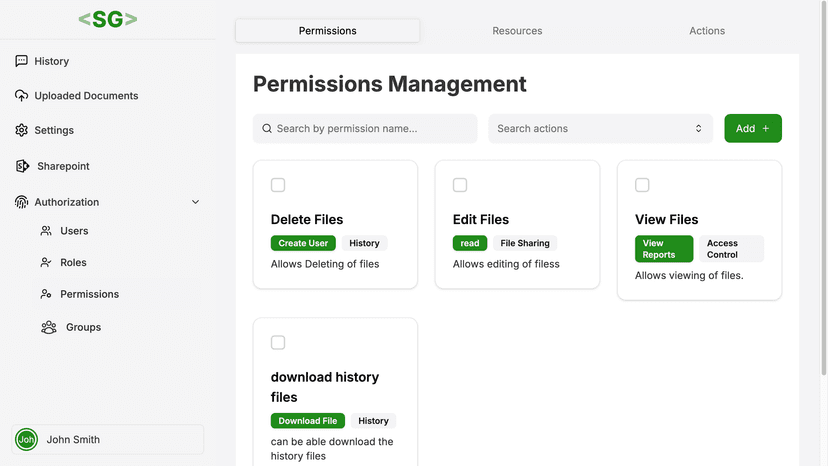The height and width of the screenshot is (466, 828).
Task: Click the Permissions user-cog icon
Action: (x=46, y=294)
